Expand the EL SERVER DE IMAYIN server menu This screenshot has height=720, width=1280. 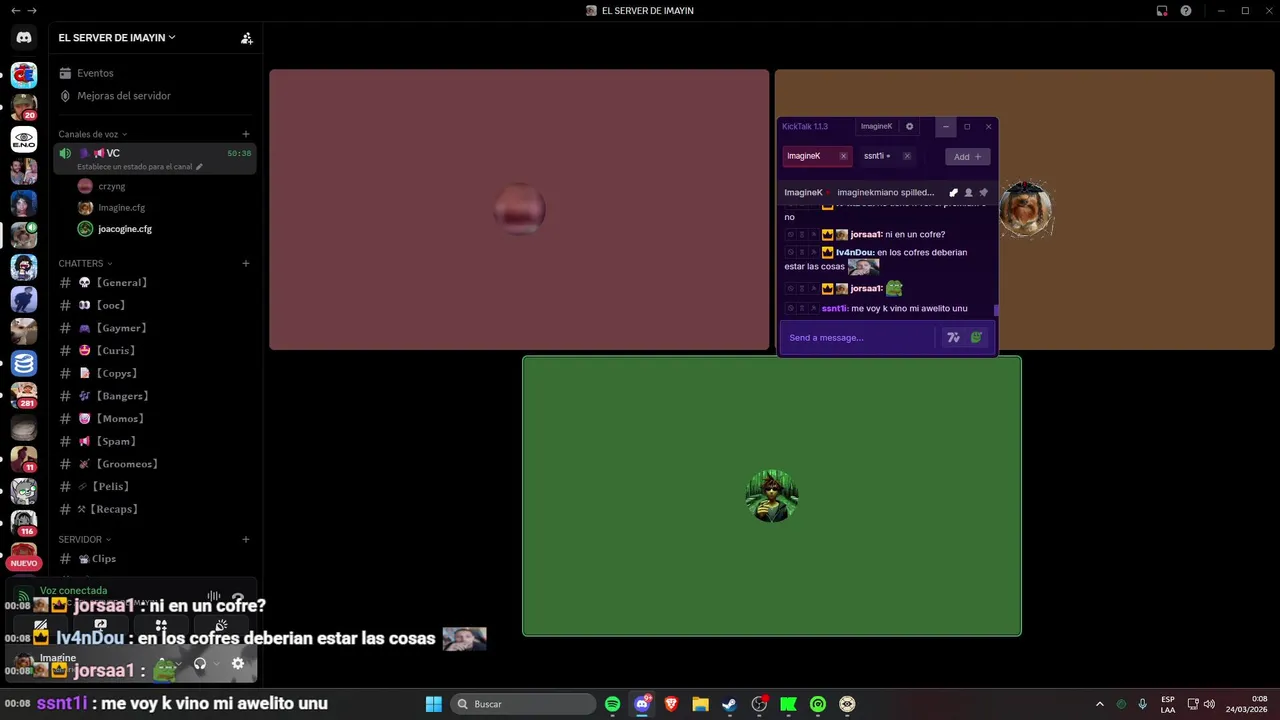pyautogui.click(x=117, y=38)
